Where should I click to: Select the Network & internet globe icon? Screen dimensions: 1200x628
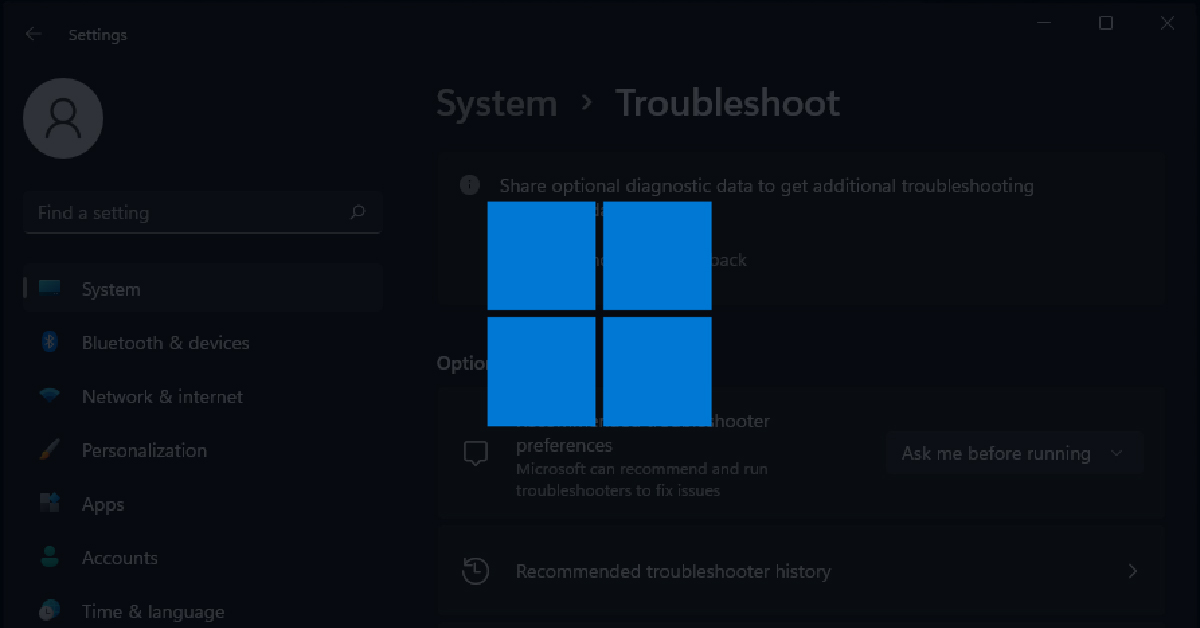tap(49, 396)
